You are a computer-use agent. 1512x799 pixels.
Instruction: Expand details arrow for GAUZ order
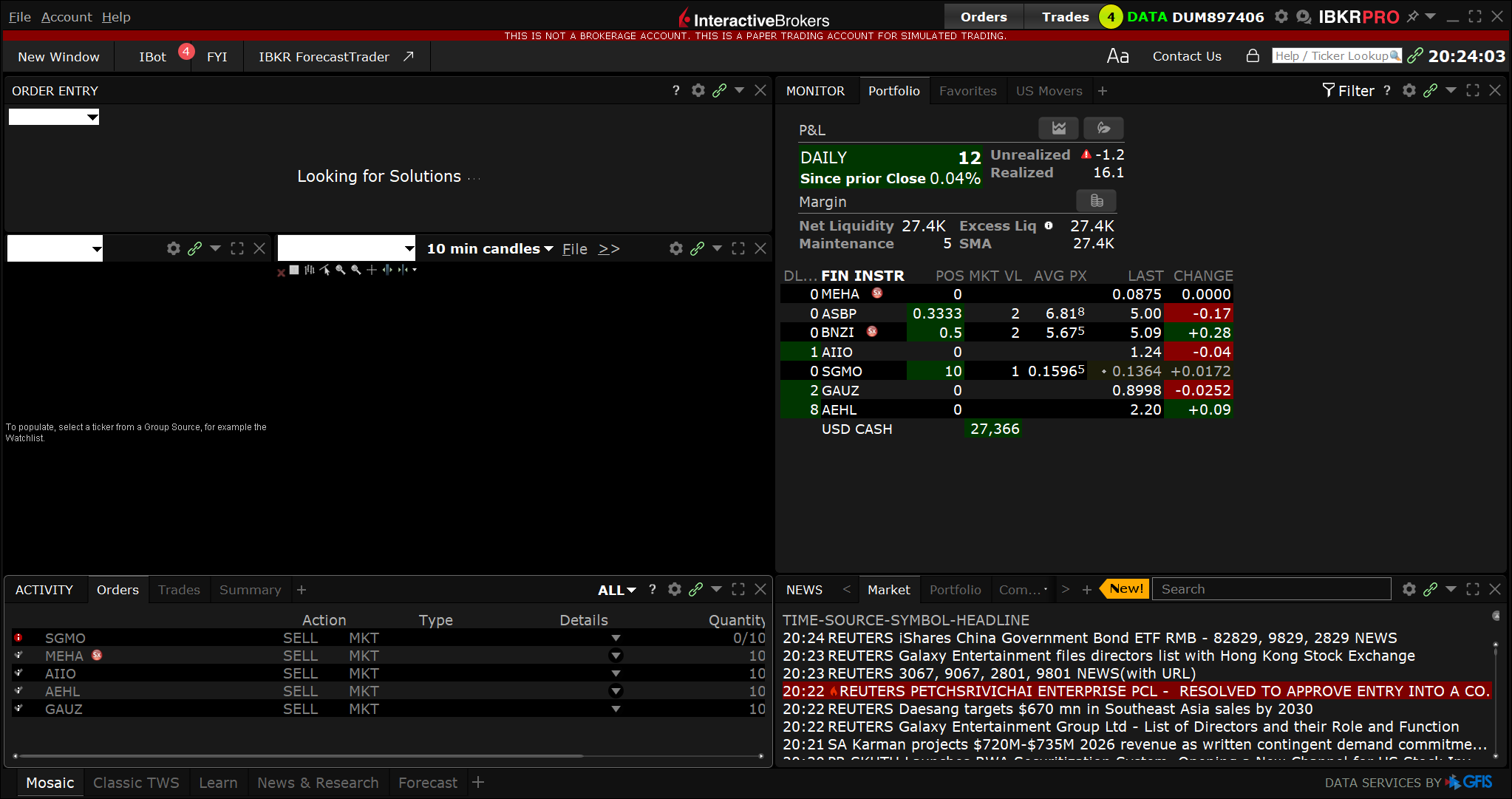pyautogui.click(x=616, y=709)
